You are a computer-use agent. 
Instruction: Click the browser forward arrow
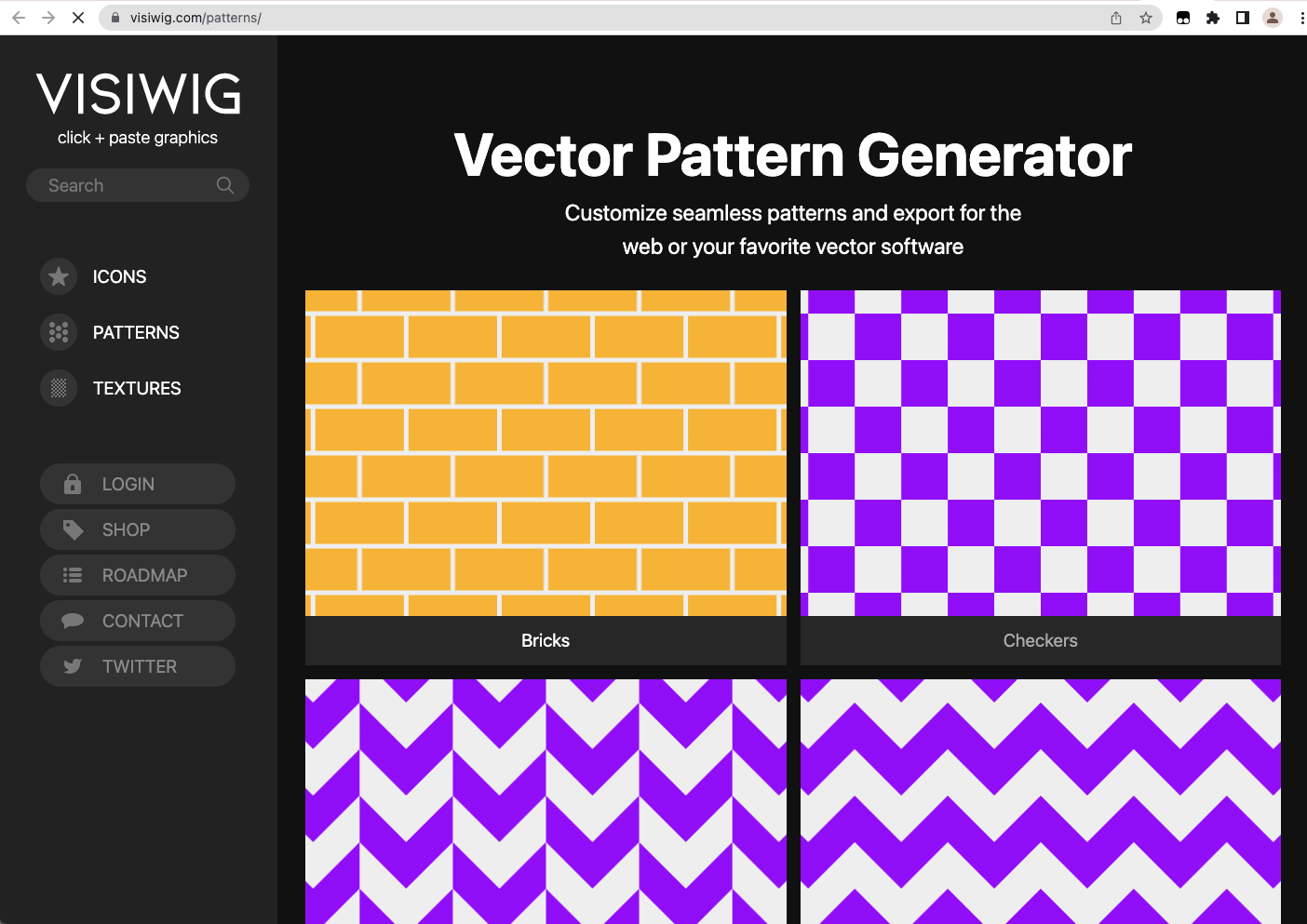pyautogui.click(x=48, y=18)
